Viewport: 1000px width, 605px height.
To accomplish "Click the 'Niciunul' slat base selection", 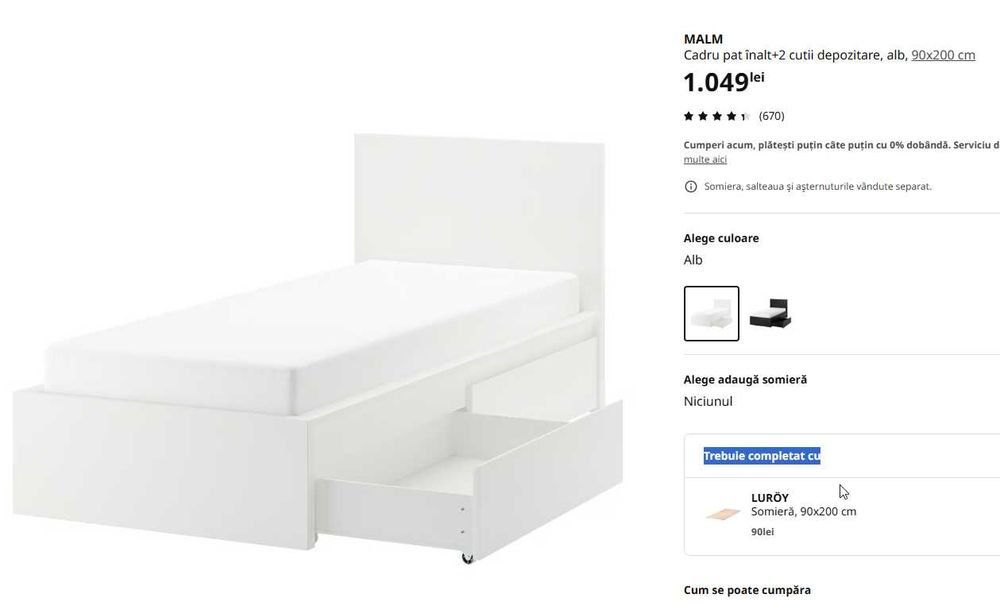I will [708, 402].
